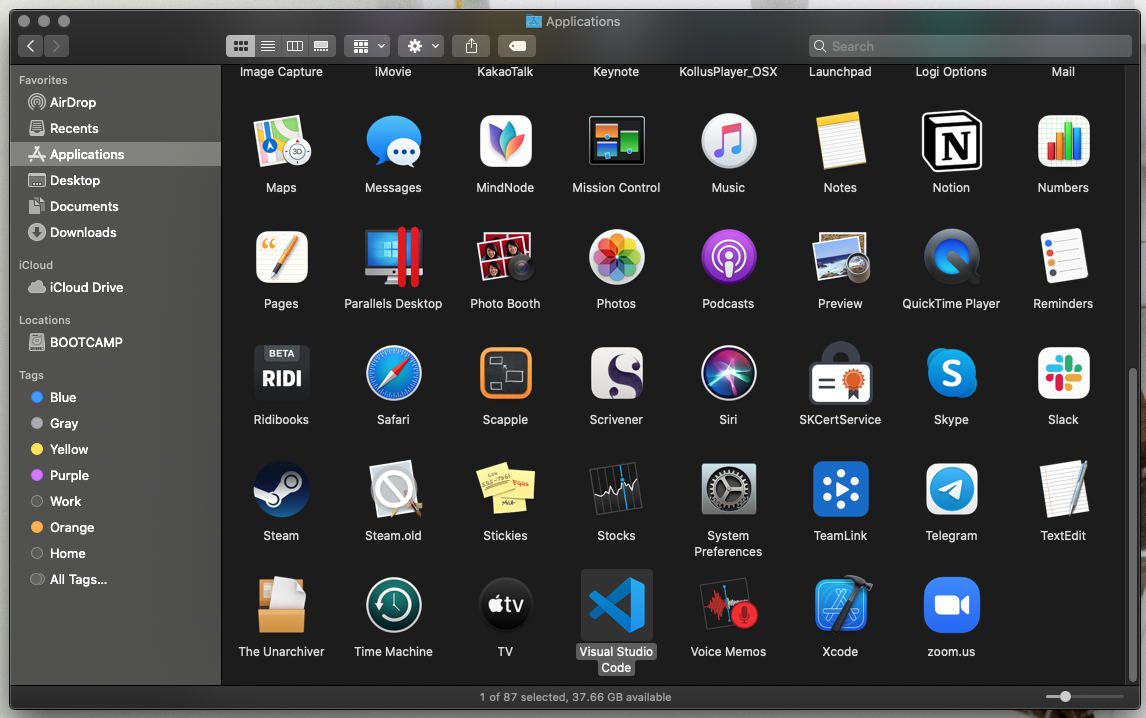
Task: Open the item grouping dropdown
Action: 367,46
